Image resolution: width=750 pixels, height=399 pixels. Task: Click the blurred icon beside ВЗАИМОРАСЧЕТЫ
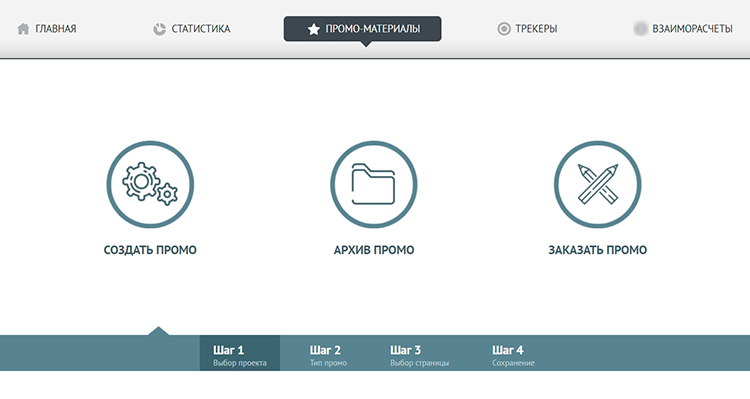pyautogui.click(x=640, y=29)
